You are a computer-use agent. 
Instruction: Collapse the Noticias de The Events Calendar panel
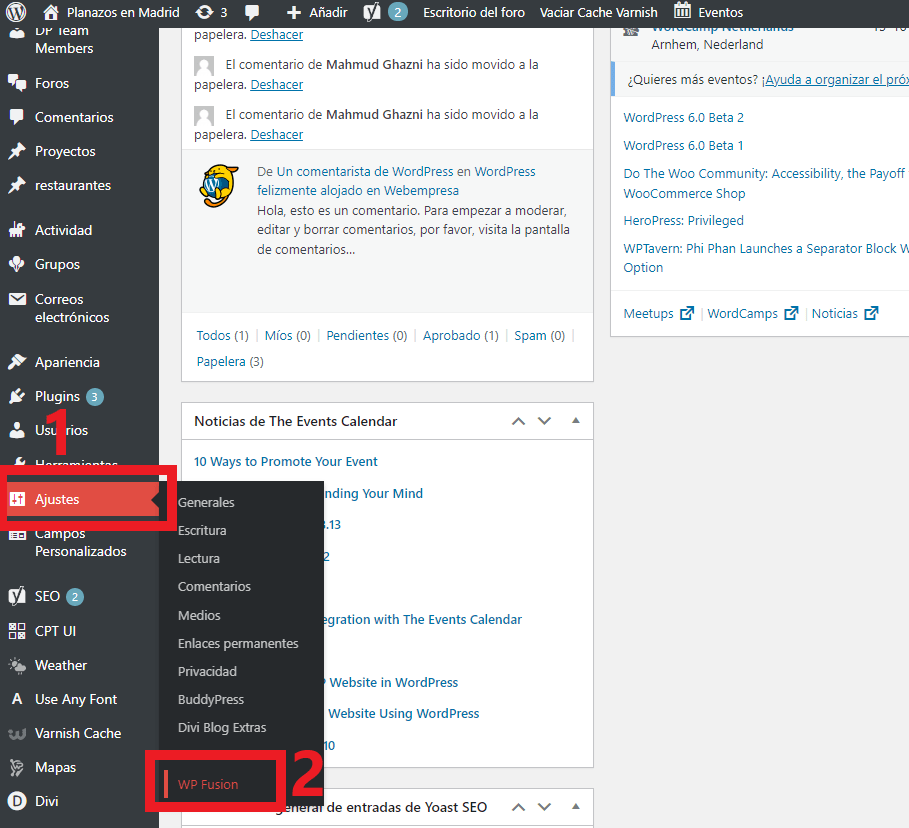pyautogui.click(x=576, y=420)
